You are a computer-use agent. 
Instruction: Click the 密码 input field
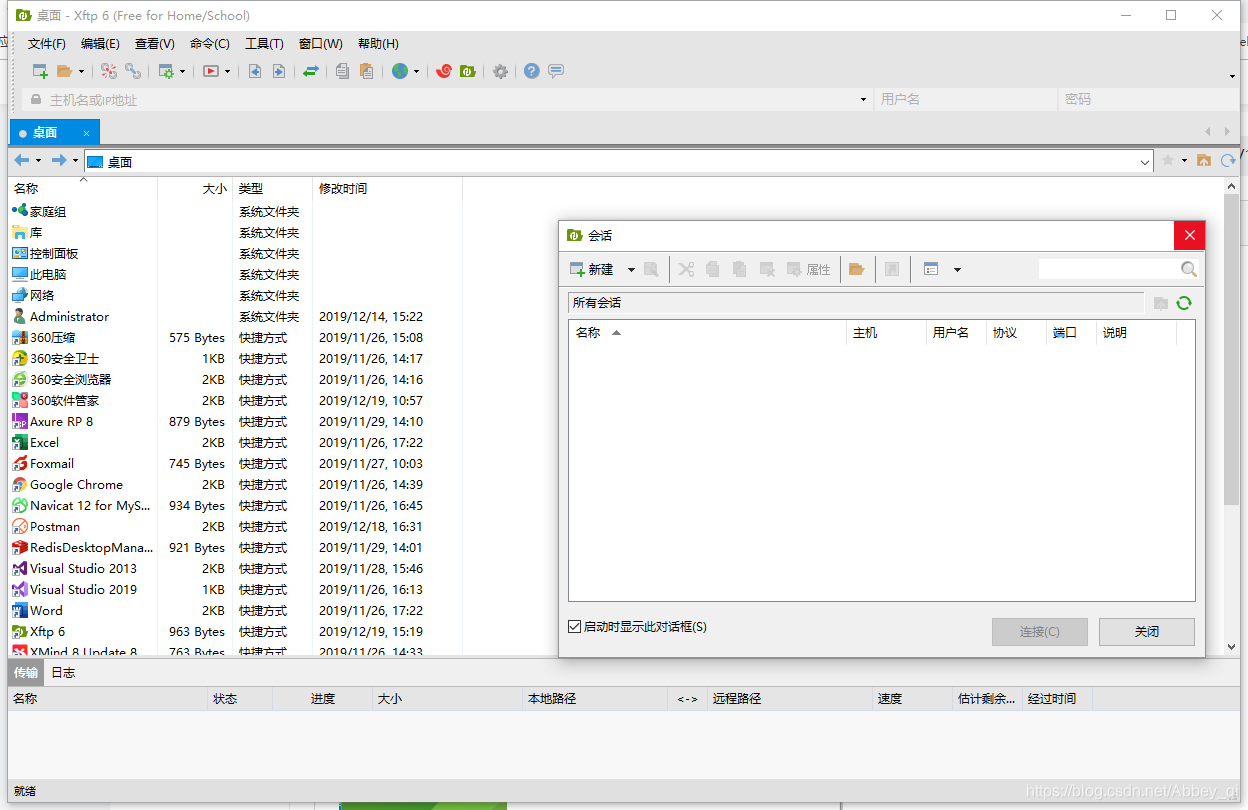[x=1147, y=100]
